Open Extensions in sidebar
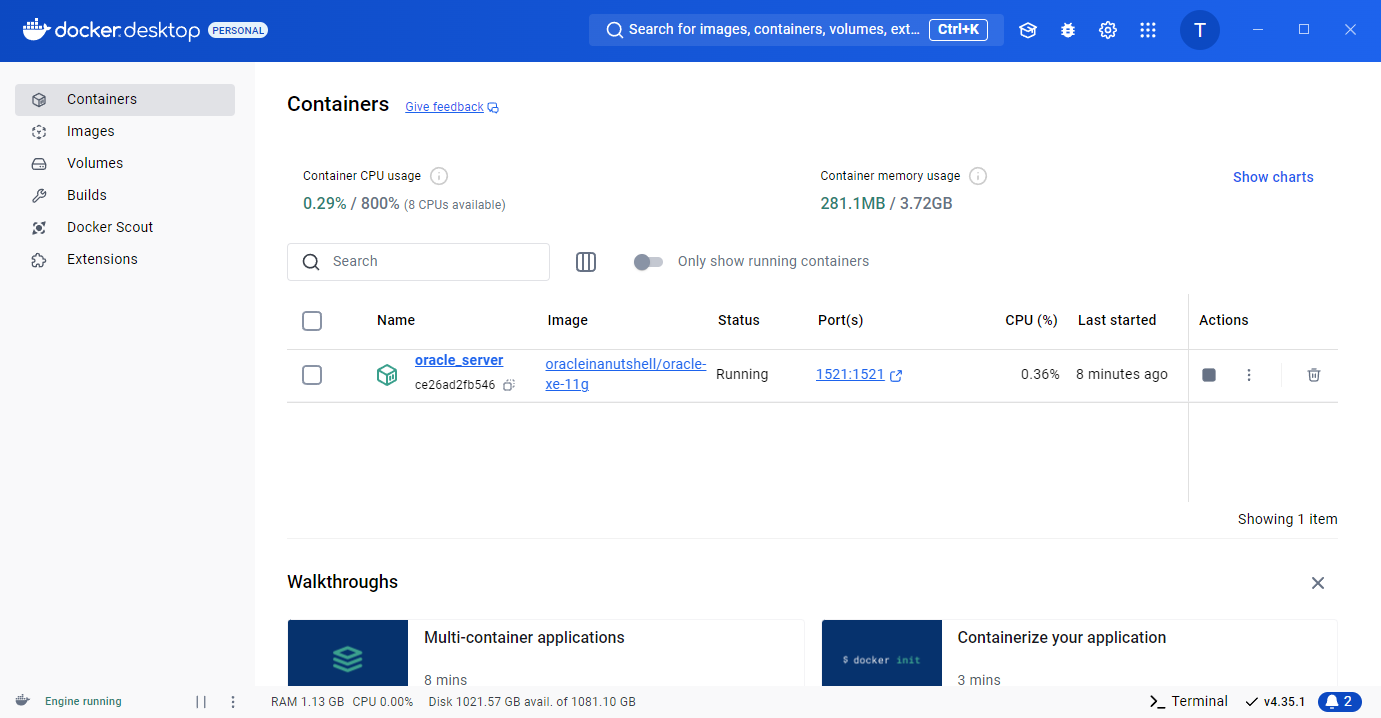 [x=125, y=260]
